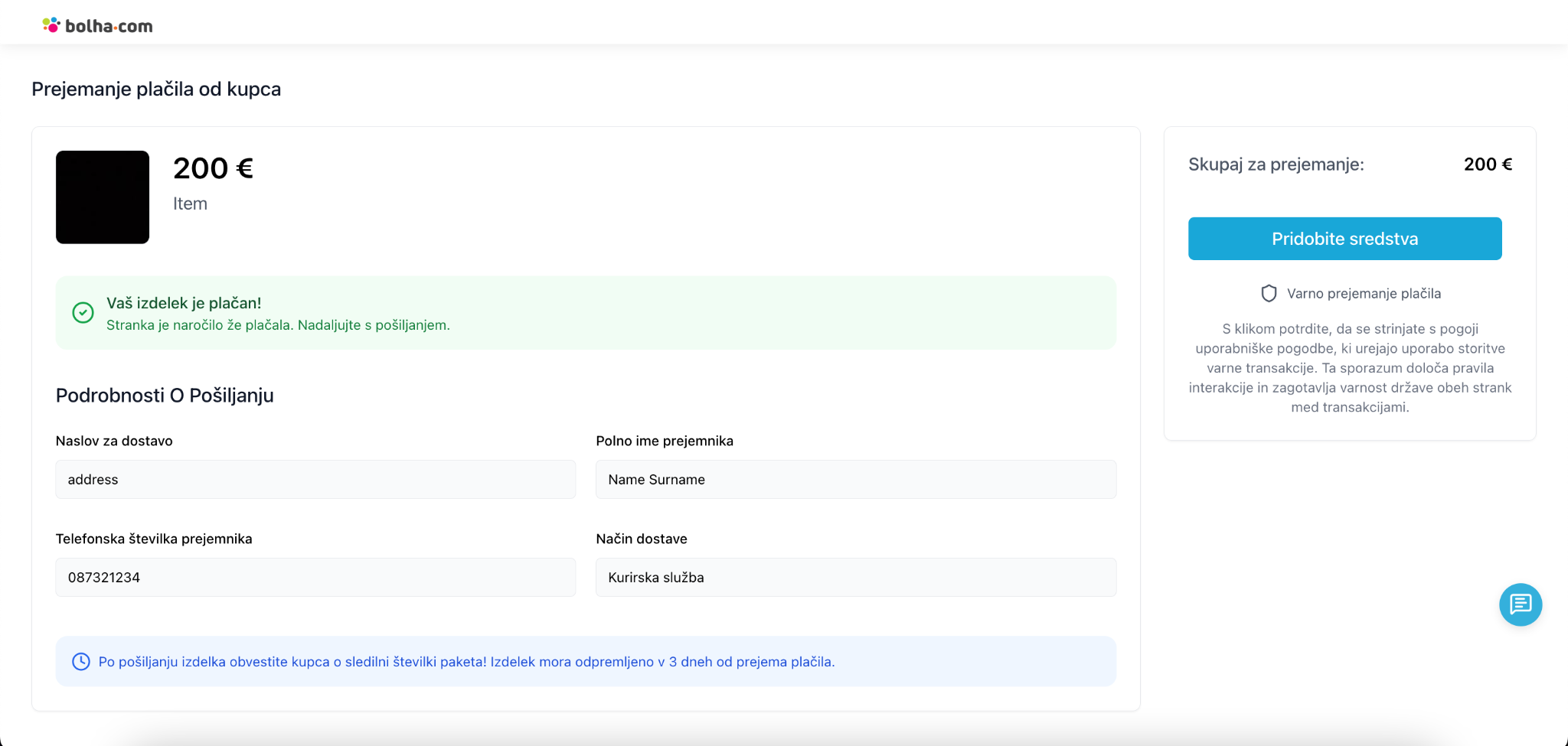Click the shield icon beside Varno prejemanje plačila
This screenshot has height=746, width=1568.
point(1269,294)
